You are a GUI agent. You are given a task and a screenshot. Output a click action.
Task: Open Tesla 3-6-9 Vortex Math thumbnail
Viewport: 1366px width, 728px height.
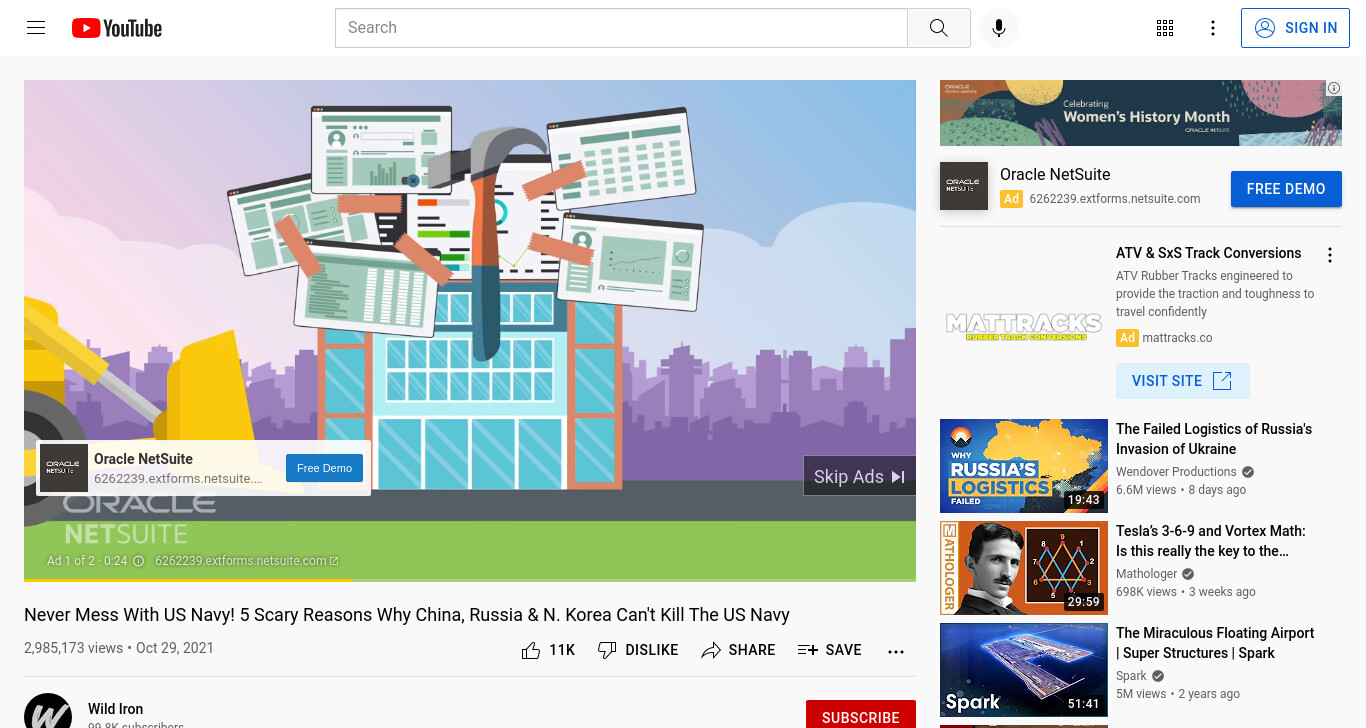click(x=1024, y=568)
